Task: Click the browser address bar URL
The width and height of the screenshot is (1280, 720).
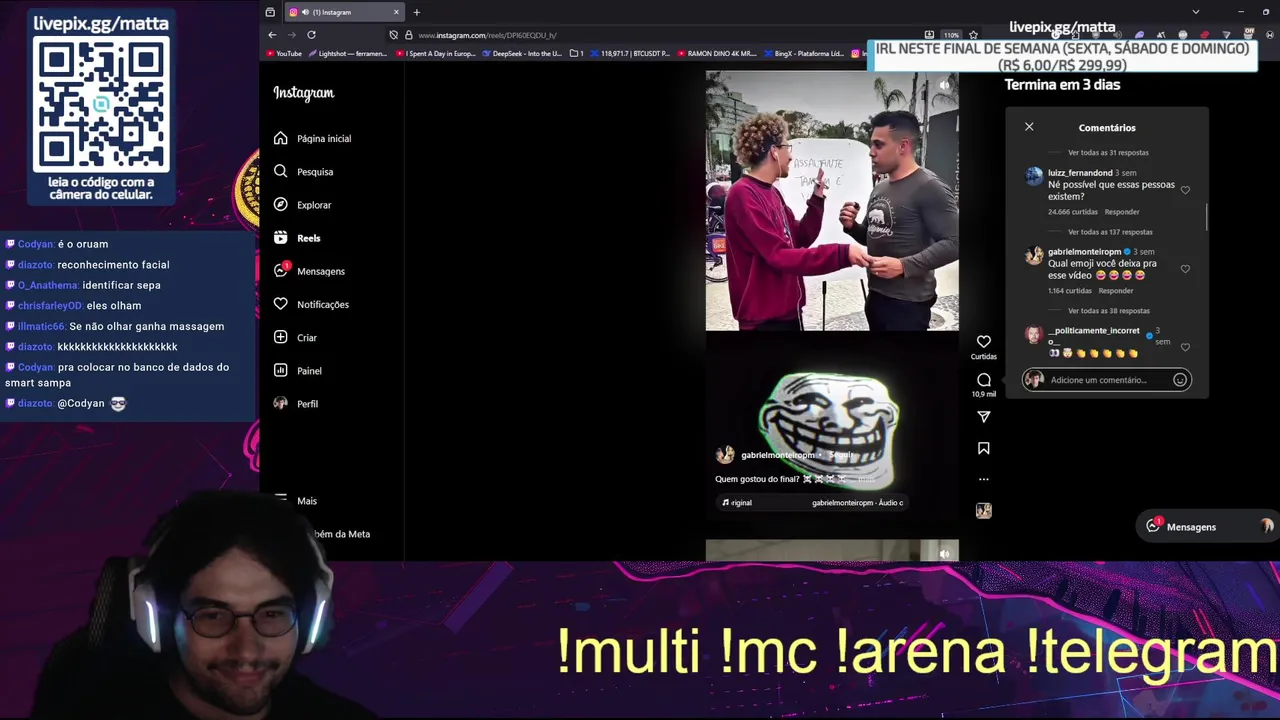Action: [487, 35]
